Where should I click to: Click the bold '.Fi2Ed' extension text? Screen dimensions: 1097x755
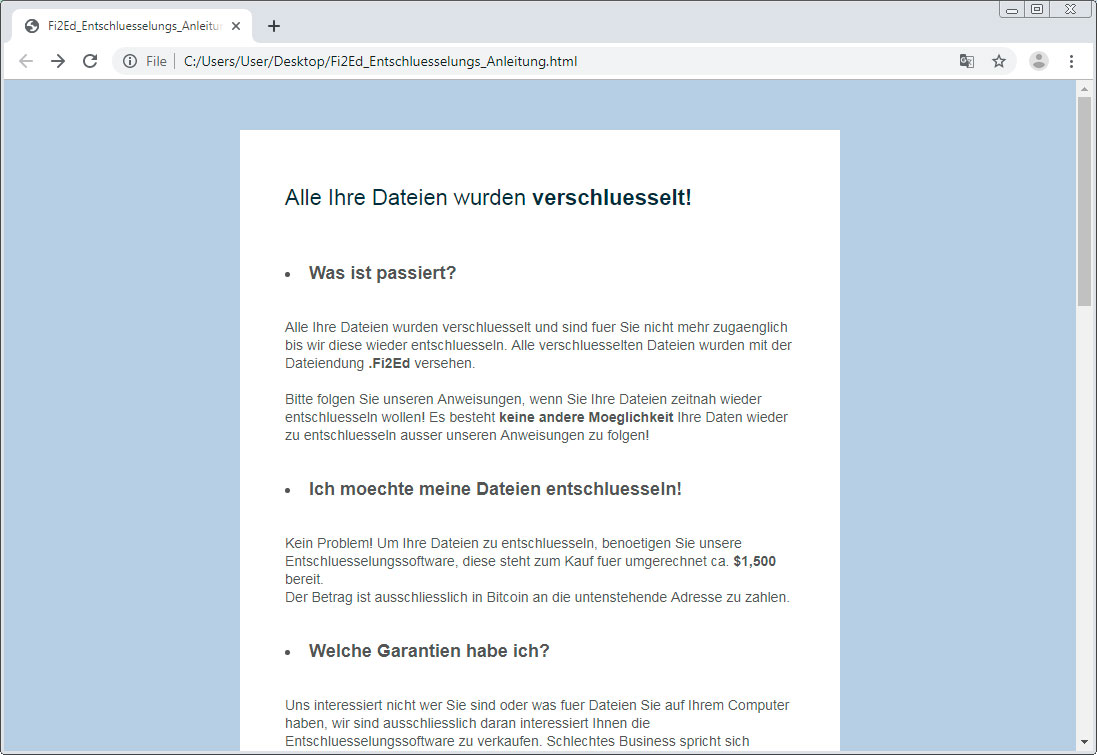(x=389, y=363)
